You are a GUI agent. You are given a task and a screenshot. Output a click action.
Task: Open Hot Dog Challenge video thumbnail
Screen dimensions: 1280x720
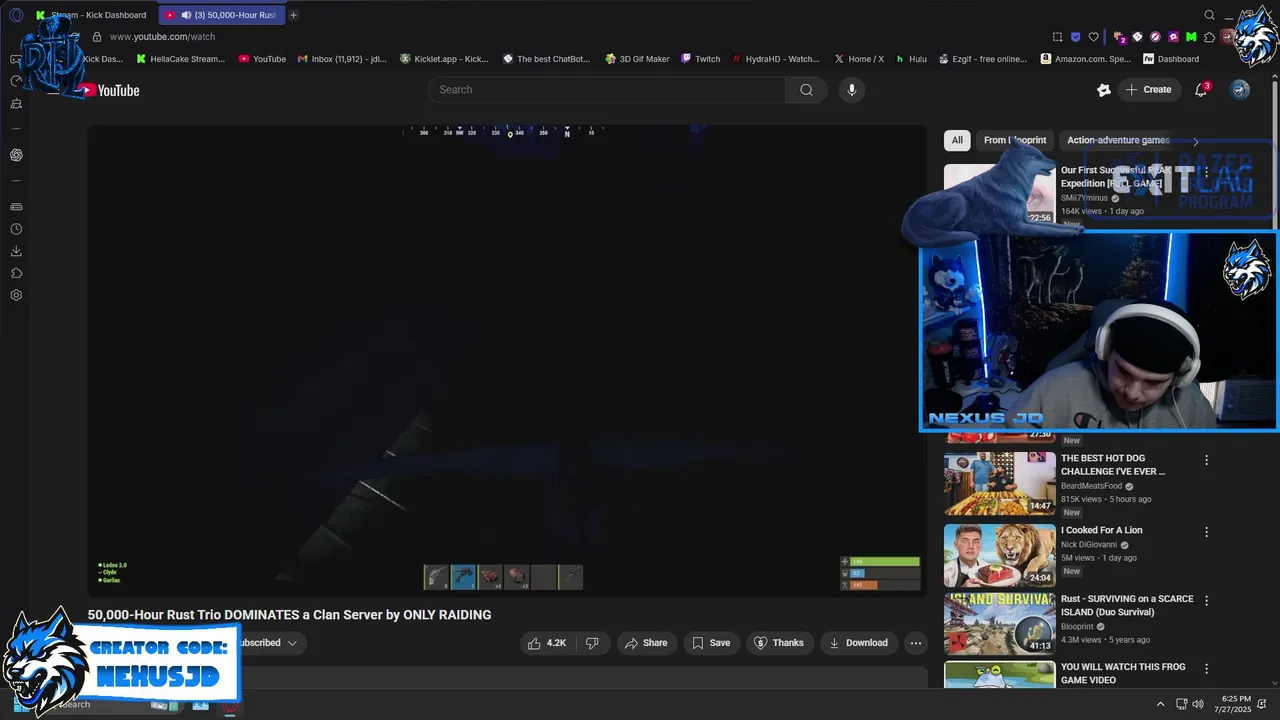(1000, 483)
